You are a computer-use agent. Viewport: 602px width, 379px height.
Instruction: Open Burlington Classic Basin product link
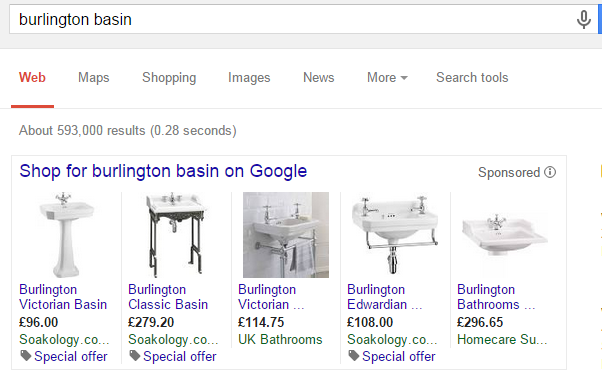coord(168,297)
